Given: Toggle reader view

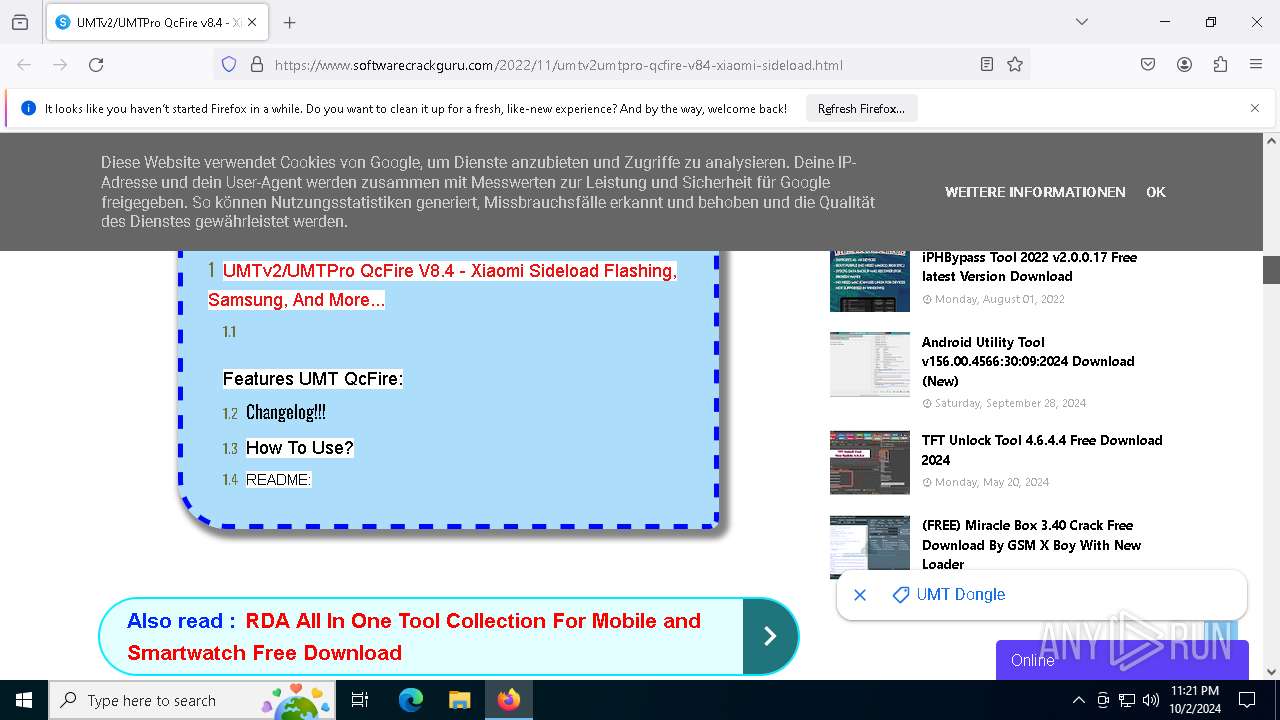Looking at the screenshot, I should point(987,64).
